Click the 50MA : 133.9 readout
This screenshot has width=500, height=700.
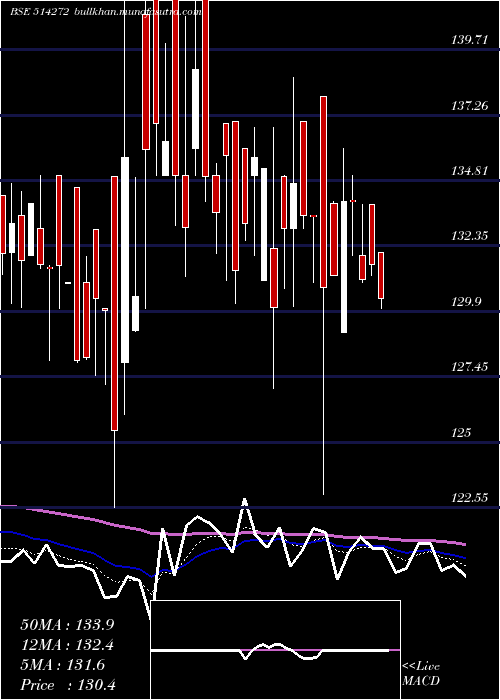tap(67, 625)
